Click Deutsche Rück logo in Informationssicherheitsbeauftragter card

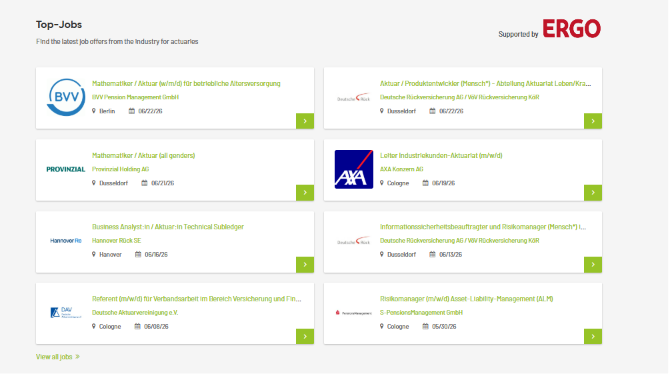[354, 241]
